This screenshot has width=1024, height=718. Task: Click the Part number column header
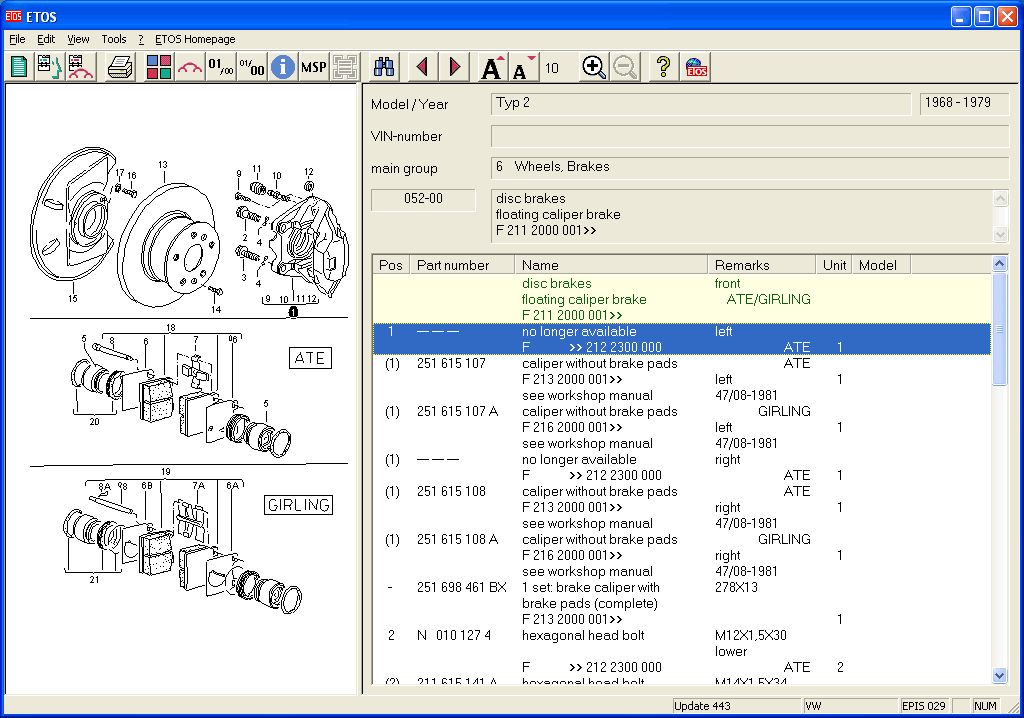tap(462, 265)
